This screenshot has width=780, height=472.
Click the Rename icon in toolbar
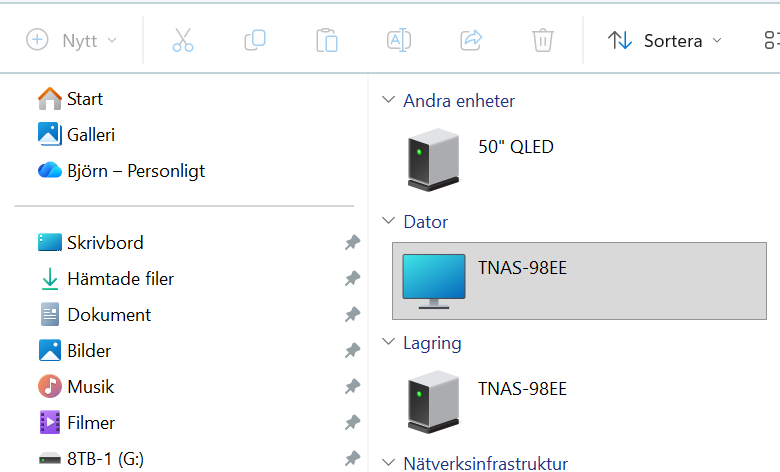click(398, 40)
